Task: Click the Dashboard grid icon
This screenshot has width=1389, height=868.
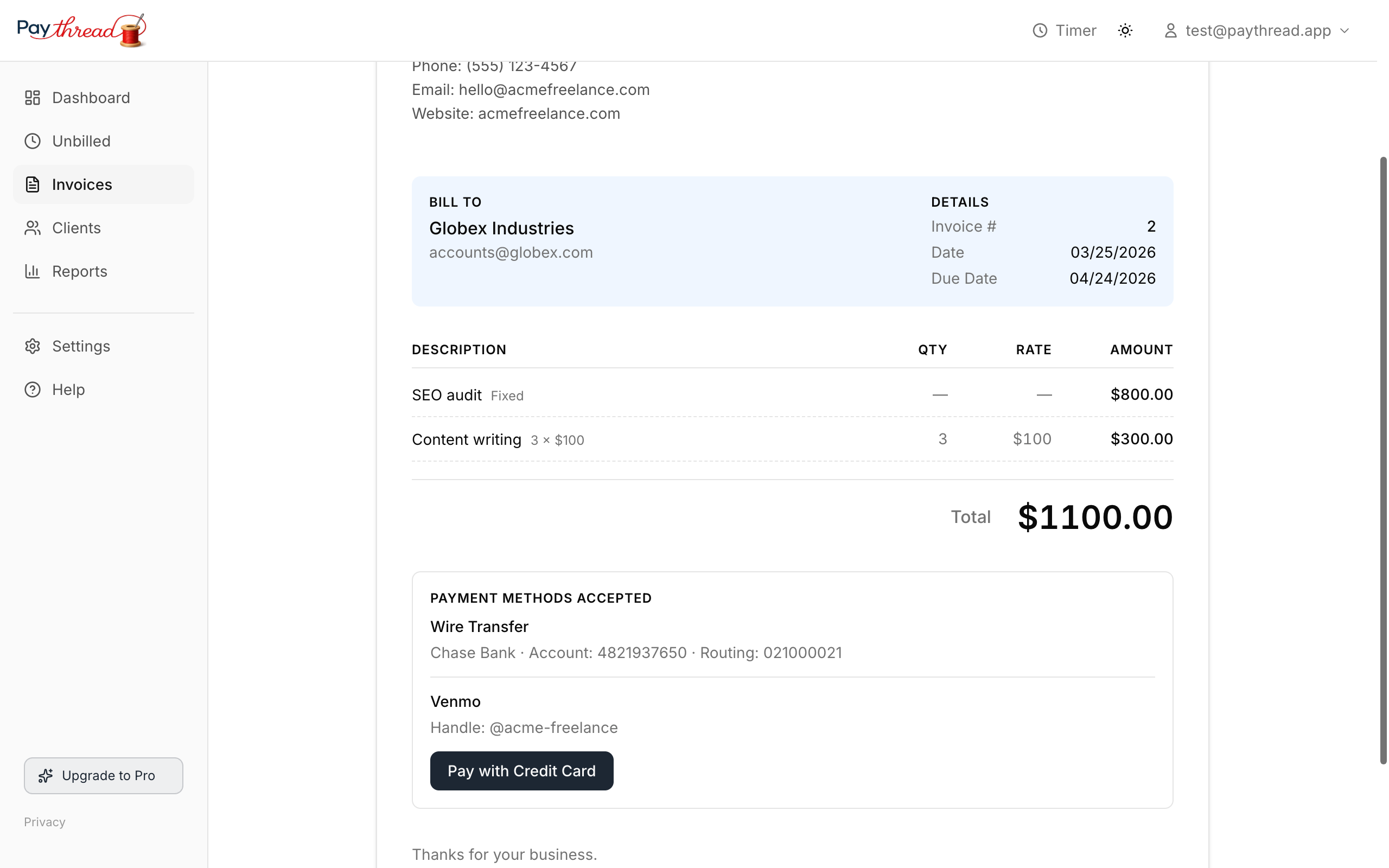Action: pyautogui.click(x=33, y=98)
